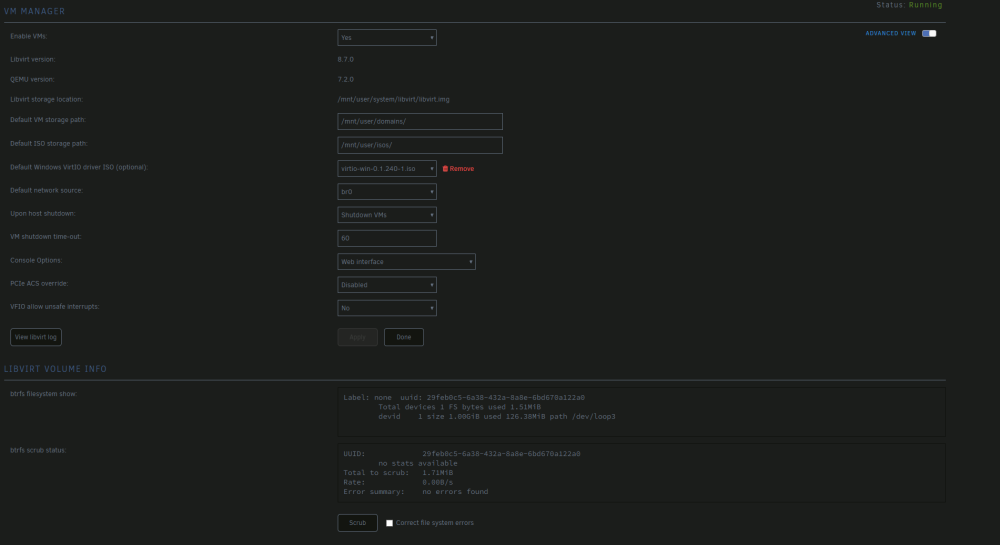The image size is (1000, 545).
Task: Edit the VM shutdown time-out field
Action: click(386, 238)
